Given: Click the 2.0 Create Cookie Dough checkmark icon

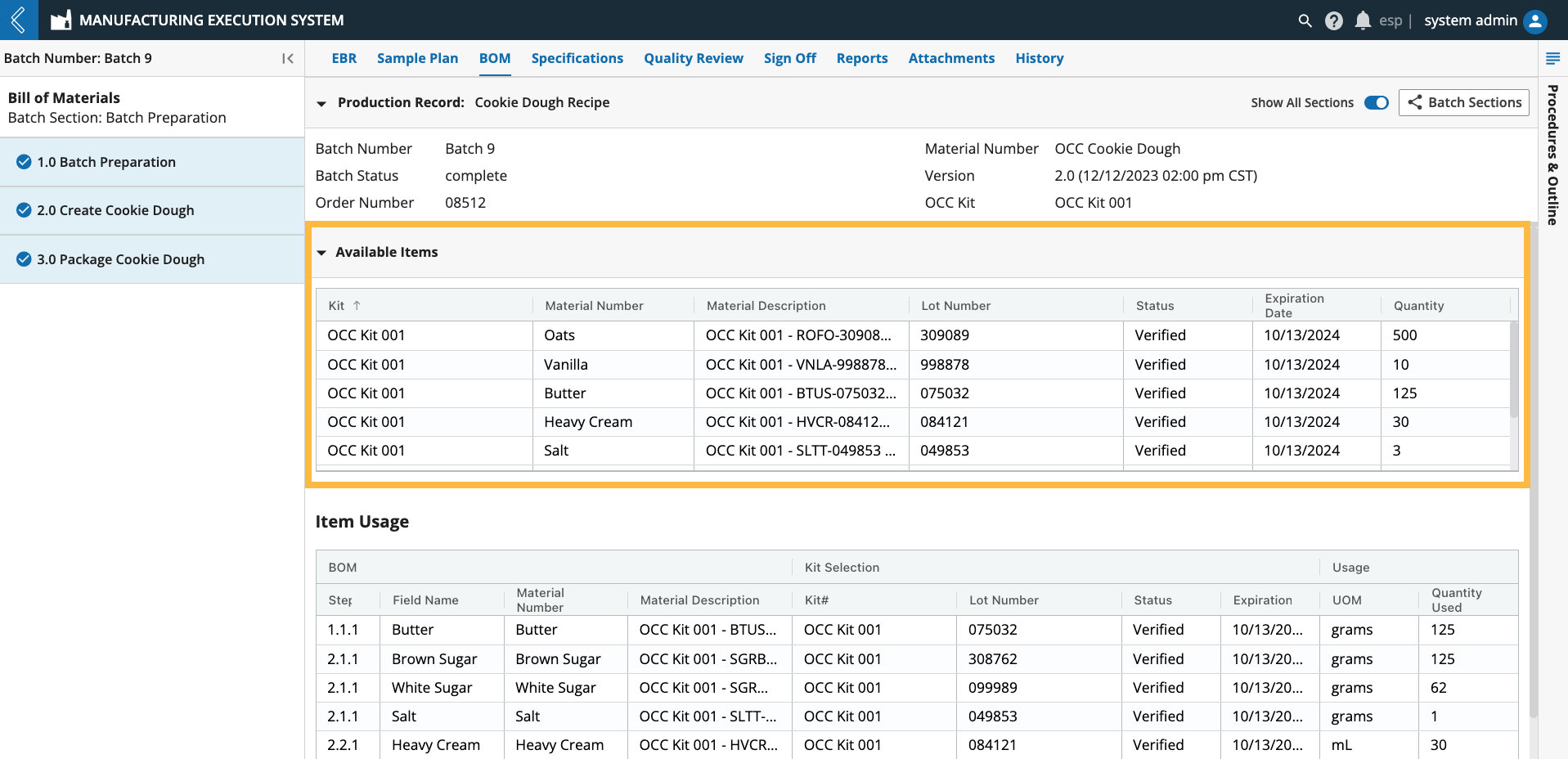Looking at the screenshot, I should click(24, 210).
